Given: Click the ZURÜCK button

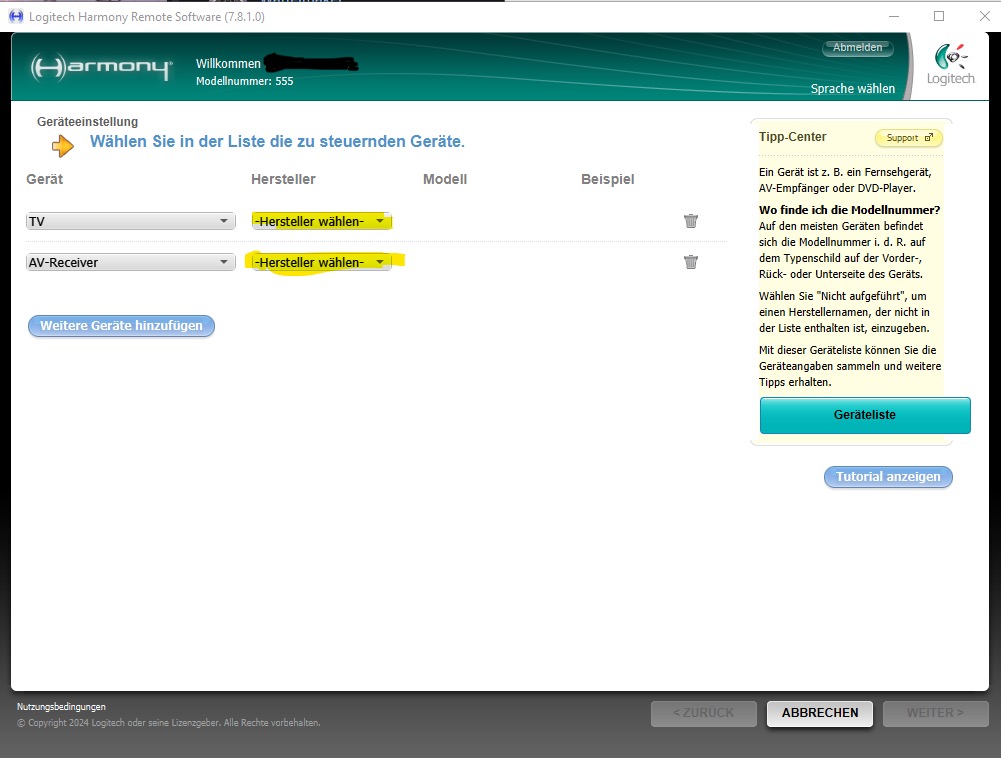Looking at the screenshot, I should point(704,713).
